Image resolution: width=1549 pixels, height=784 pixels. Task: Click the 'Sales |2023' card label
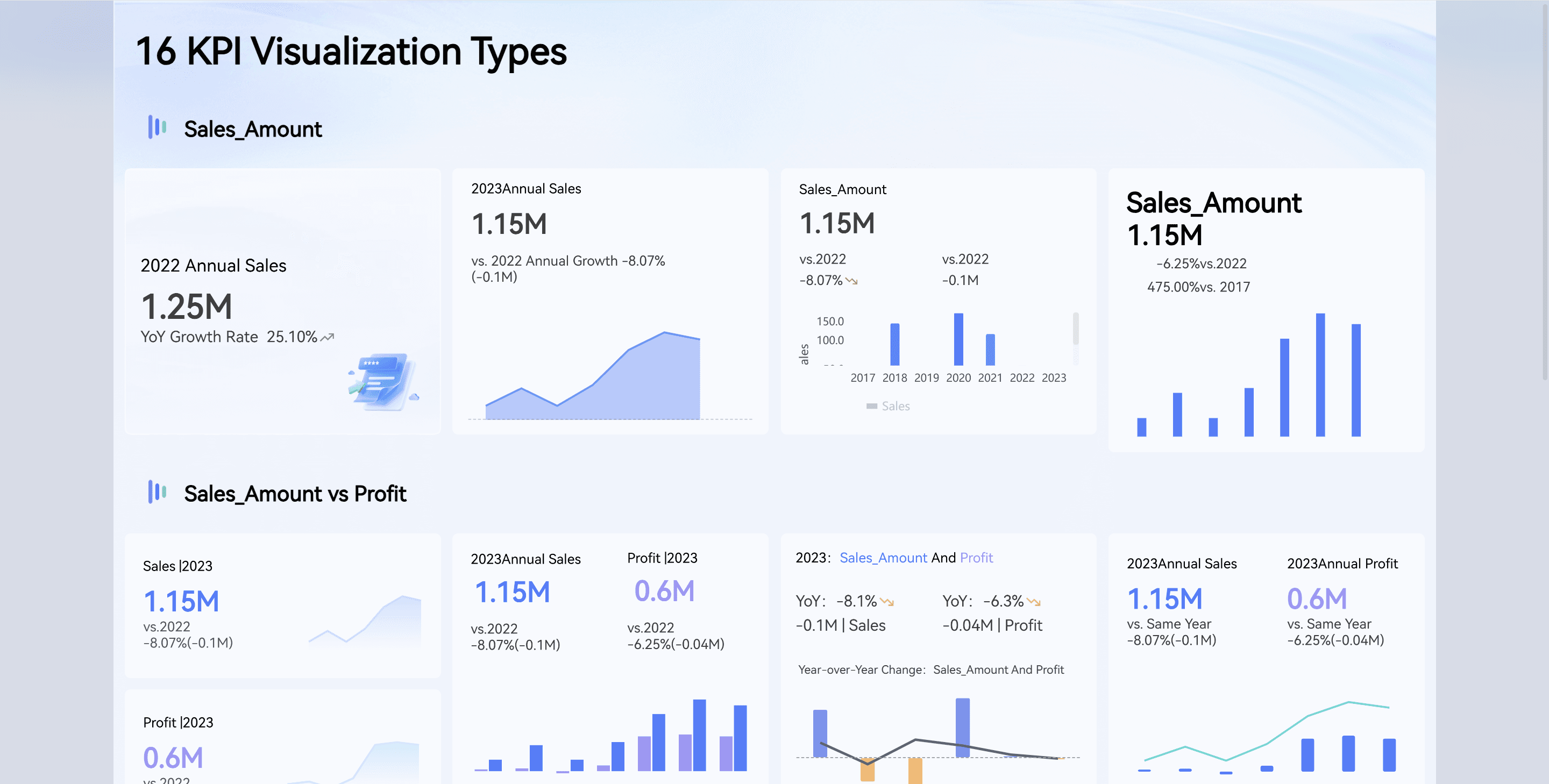(177, 566)
